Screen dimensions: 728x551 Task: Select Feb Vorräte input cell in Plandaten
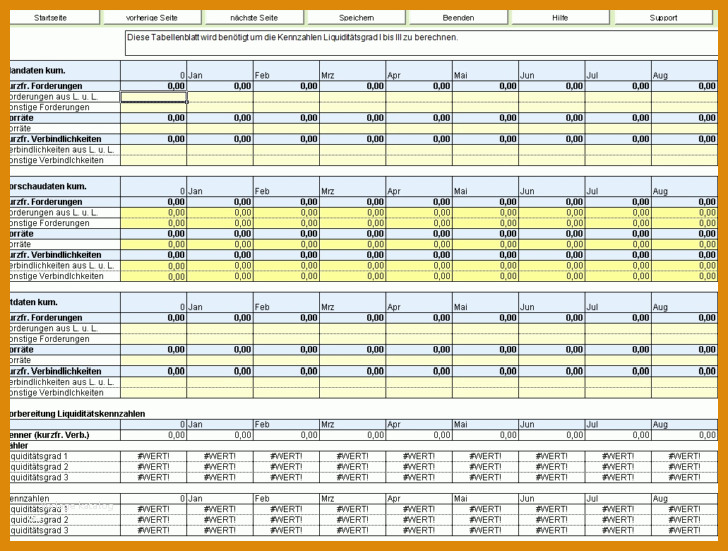(286, 129)
